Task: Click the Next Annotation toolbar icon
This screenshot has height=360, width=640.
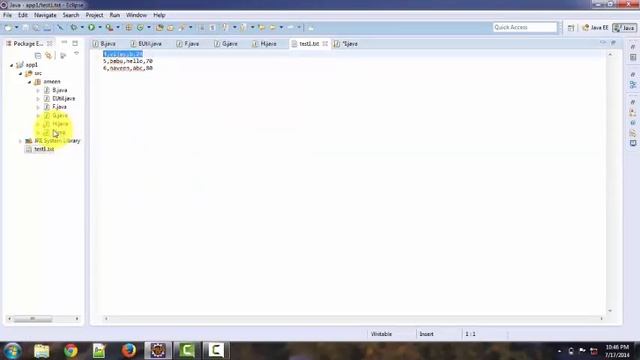Action: (225, 28)
